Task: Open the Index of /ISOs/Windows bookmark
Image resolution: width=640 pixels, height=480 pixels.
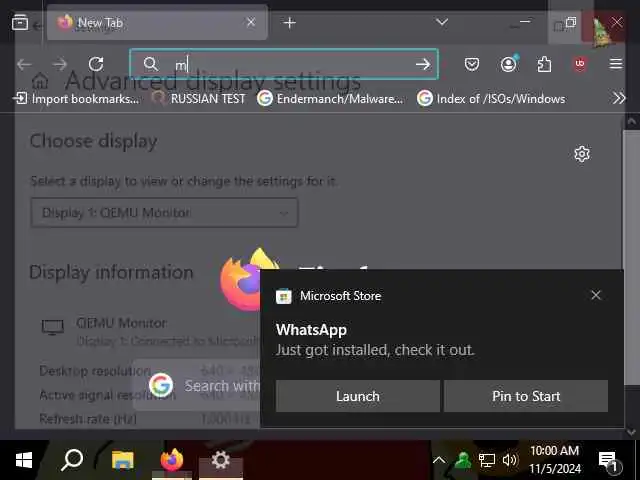Action: tap(491, 98)
